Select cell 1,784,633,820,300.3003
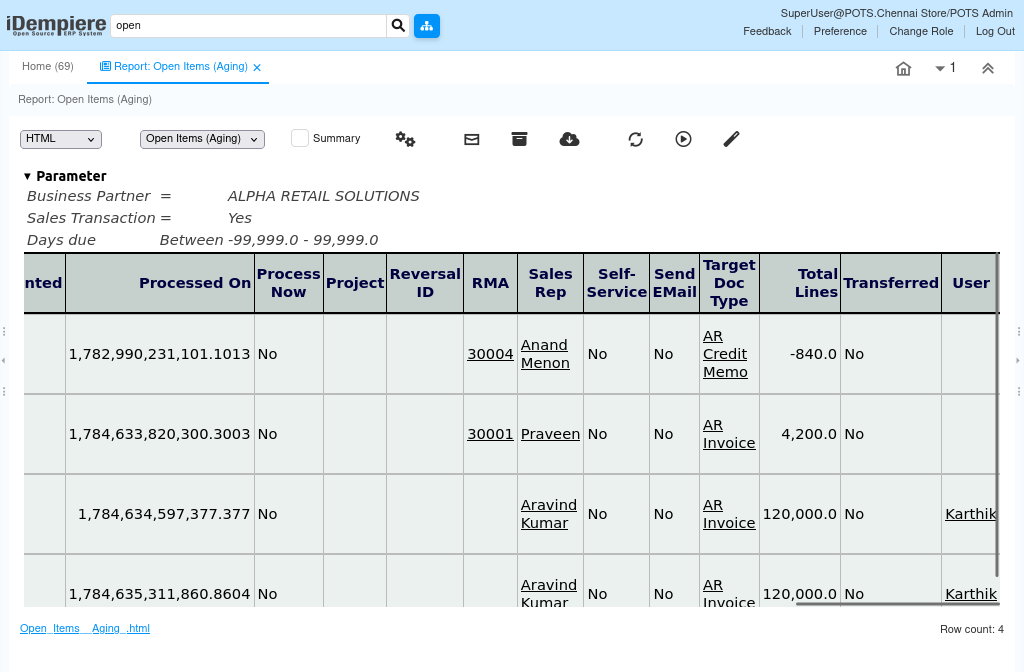This screenshot has width=1024, height=672. [160, 434]
